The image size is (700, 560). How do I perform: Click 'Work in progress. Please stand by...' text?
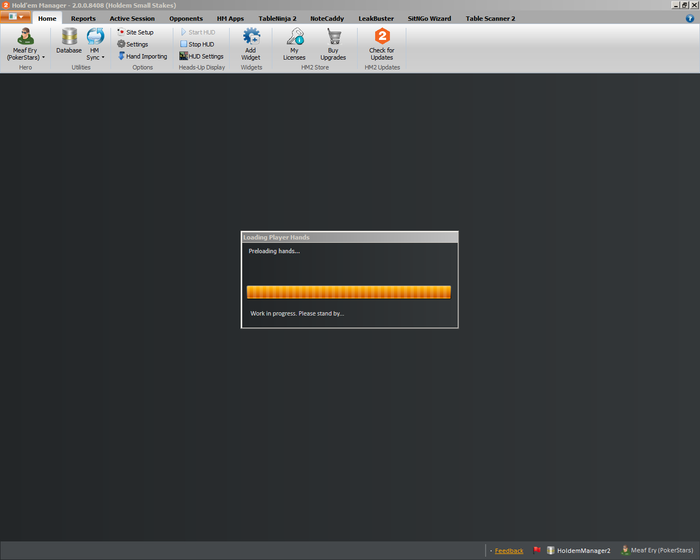click(297, 313)
